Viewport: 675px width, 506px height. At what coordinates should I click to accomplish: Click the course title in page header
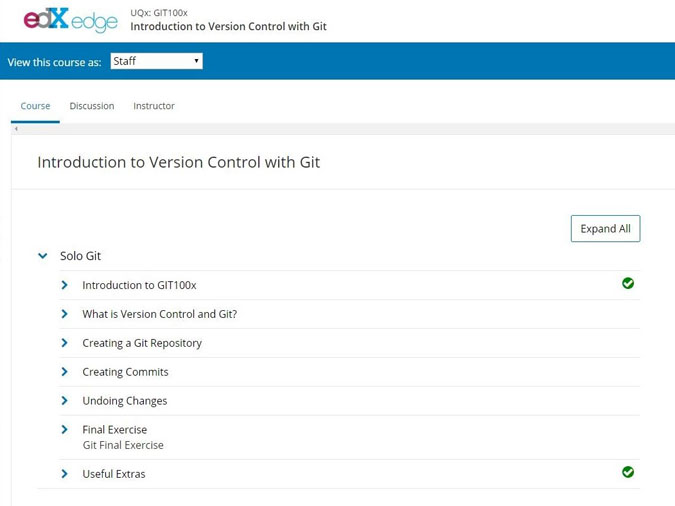click(x=228, y=26)
